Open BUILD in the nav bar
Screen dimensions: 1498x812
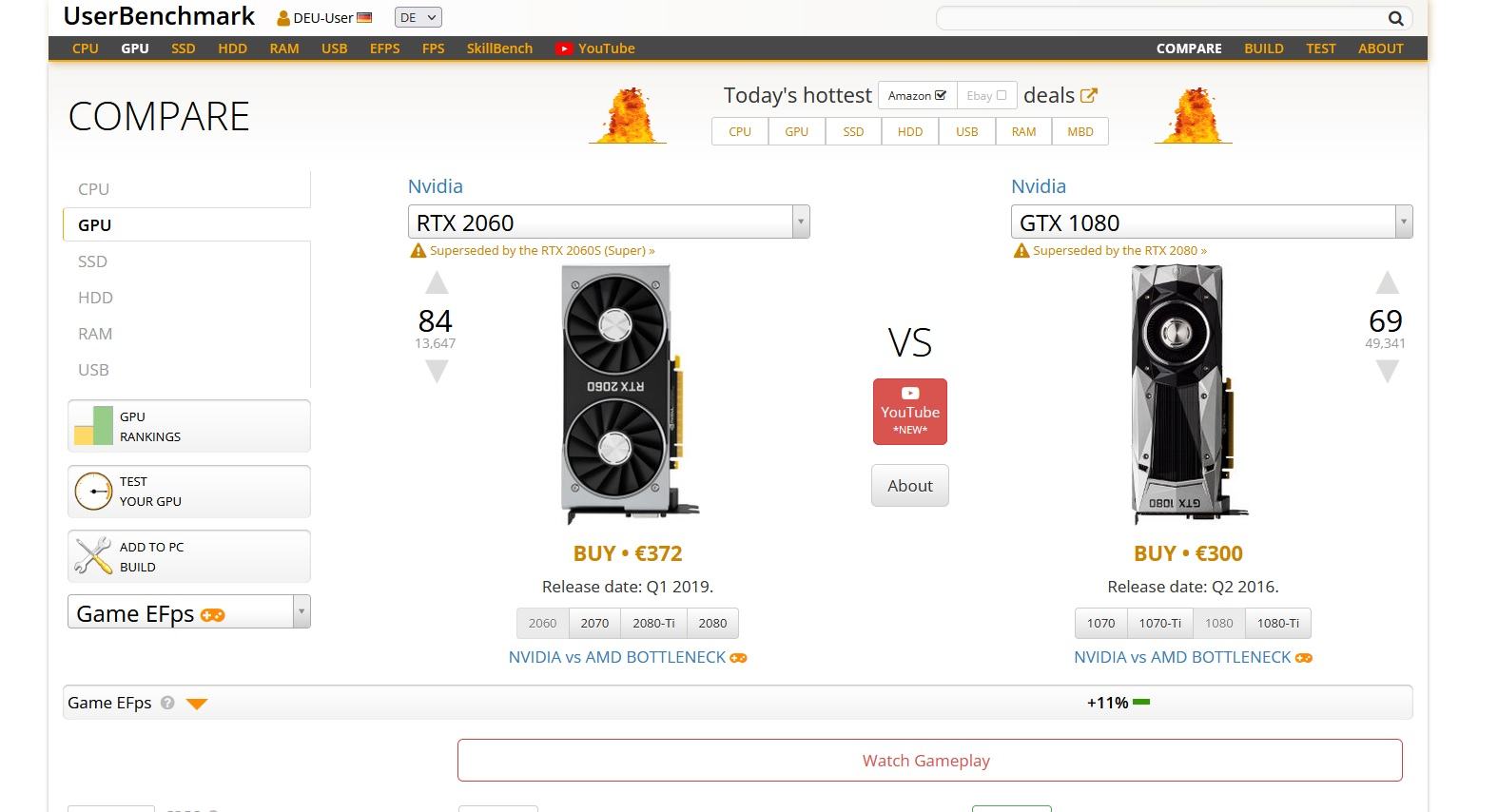tap(1264, 48)
